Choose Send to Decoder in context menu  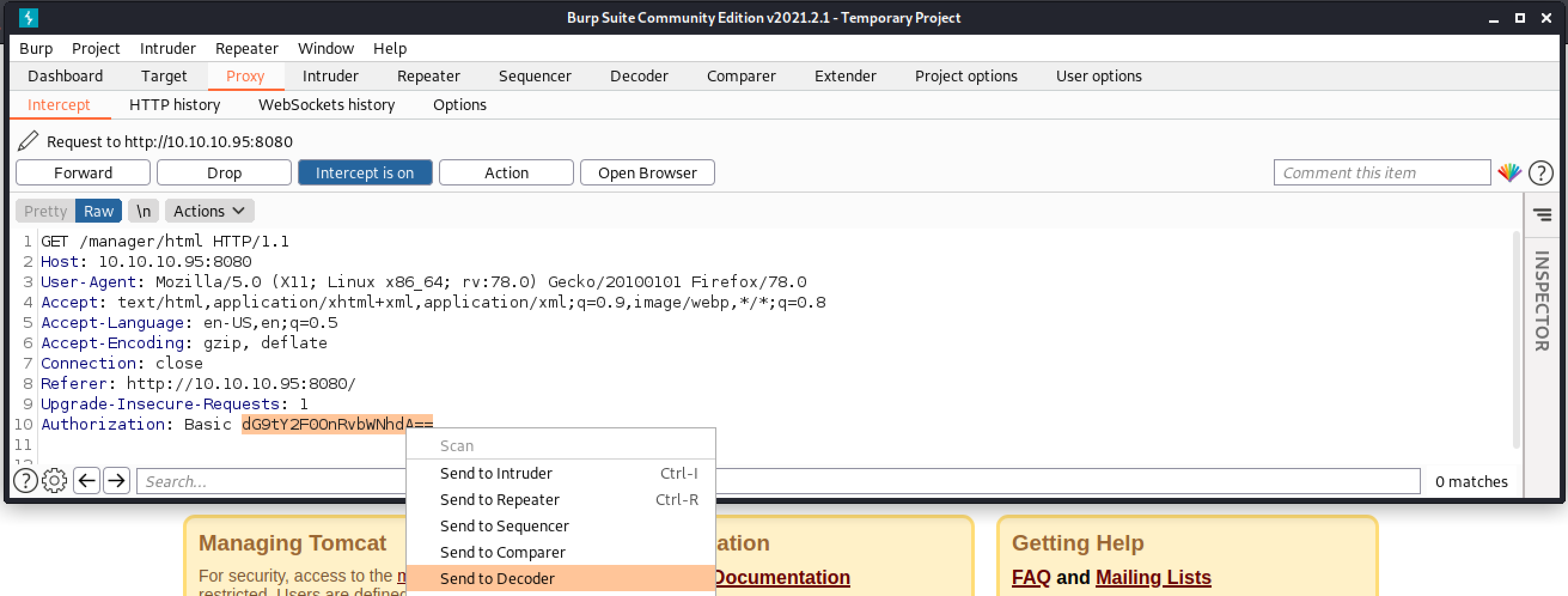(560, 577)
